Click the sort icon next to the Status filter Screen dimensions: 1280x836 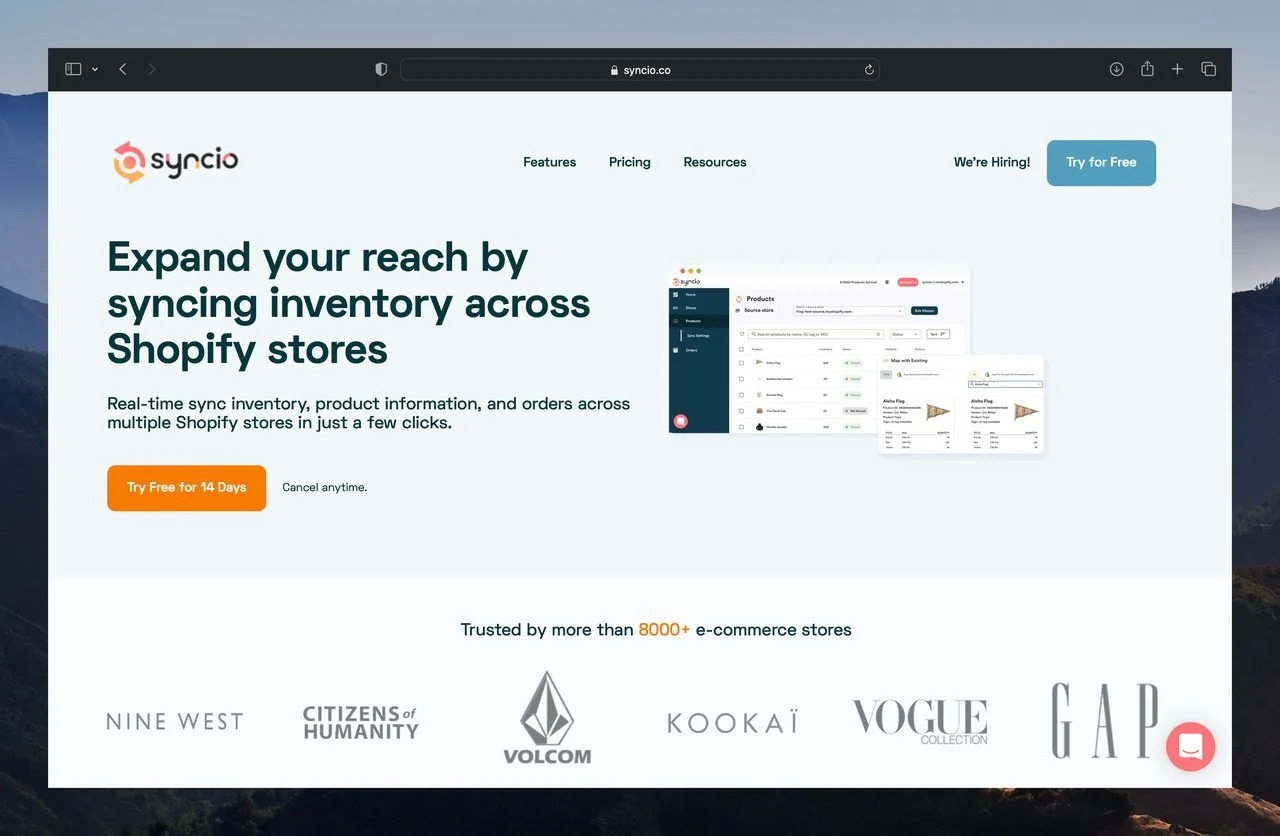tap(942, 334)
